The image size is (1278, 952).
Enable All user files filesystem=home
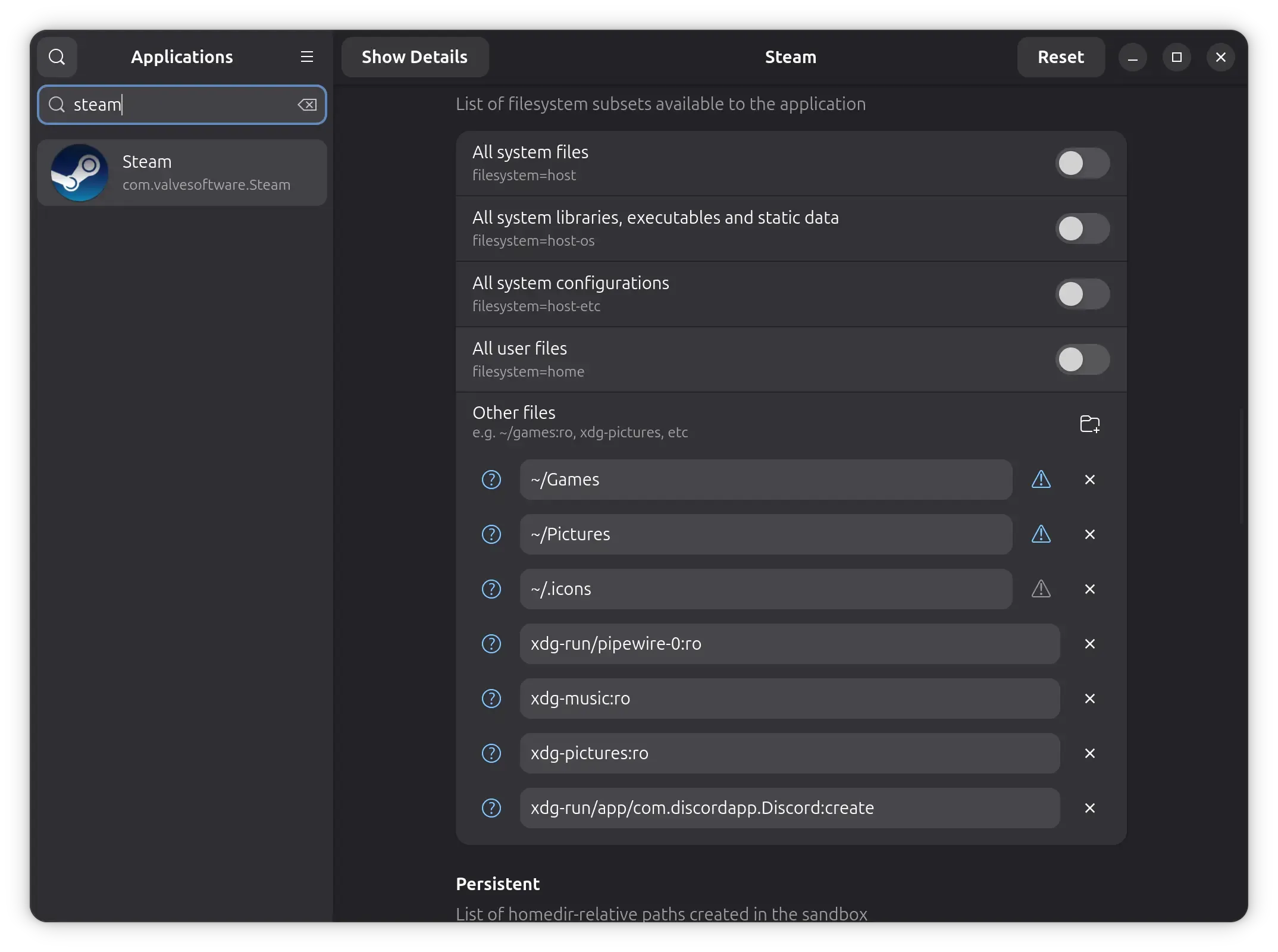[x=1082, y=359]
